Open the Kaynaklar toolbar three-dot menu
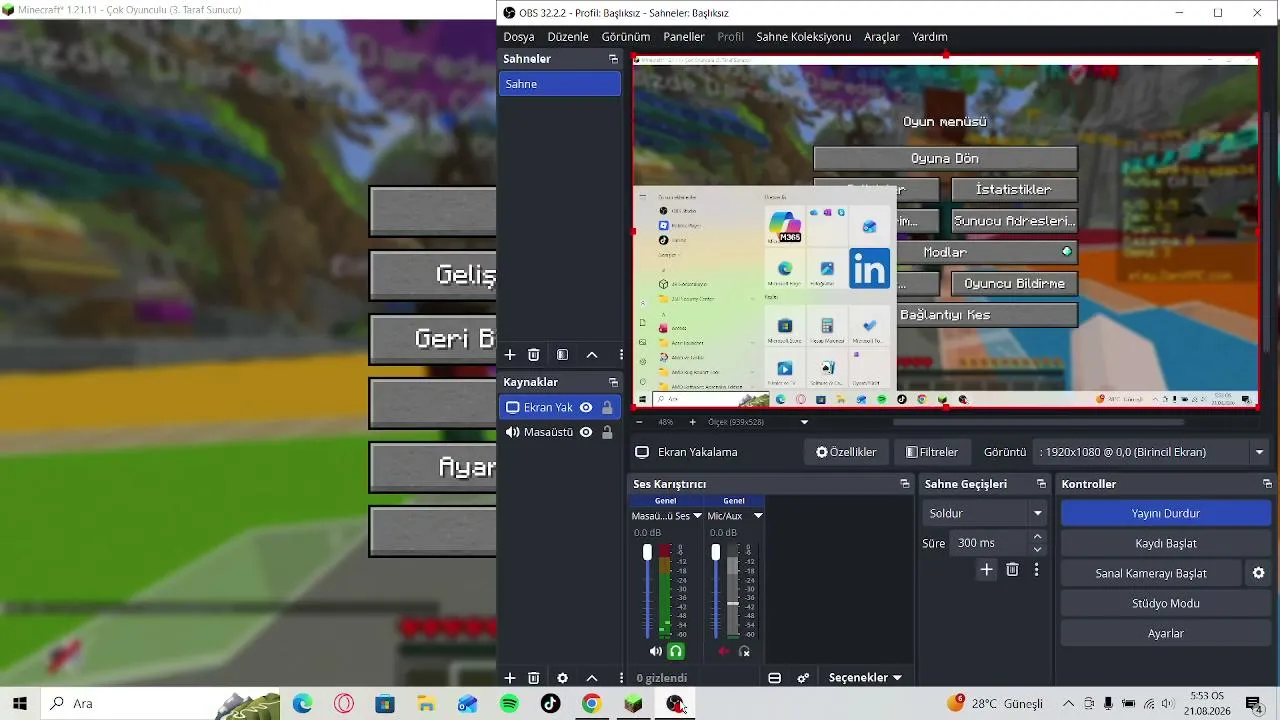Screen dimensions: 1280x720 click(x=621, y=678)
